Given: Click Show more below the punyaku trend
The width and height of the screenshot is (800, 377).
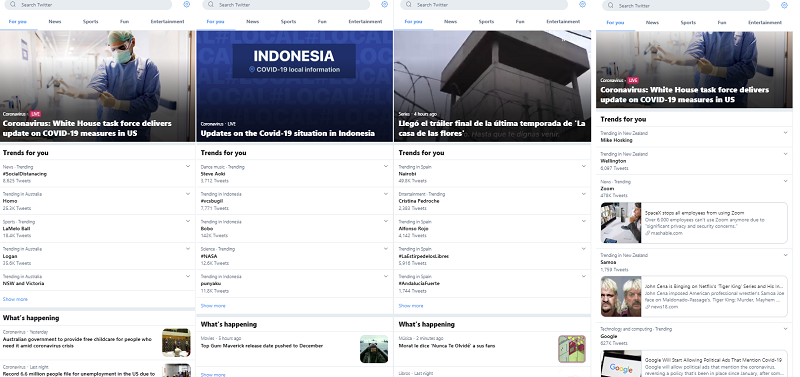Looking at the screenshot, I should [x=213, y=306].
